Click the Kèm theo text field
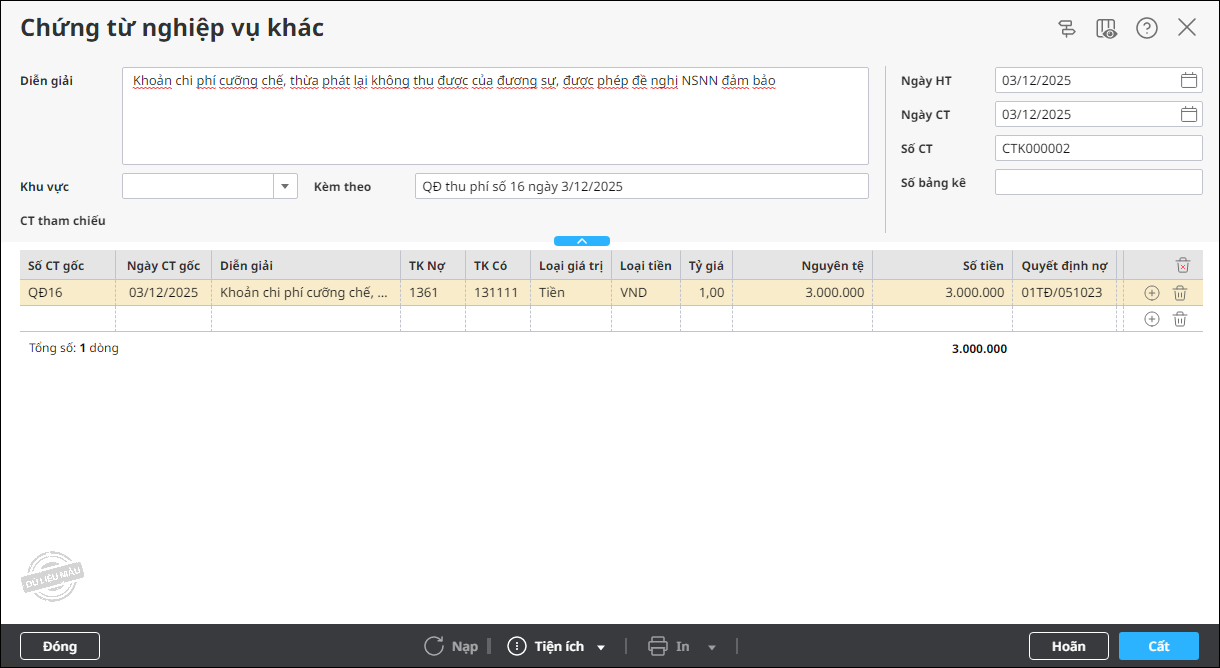 coord(642,187)
